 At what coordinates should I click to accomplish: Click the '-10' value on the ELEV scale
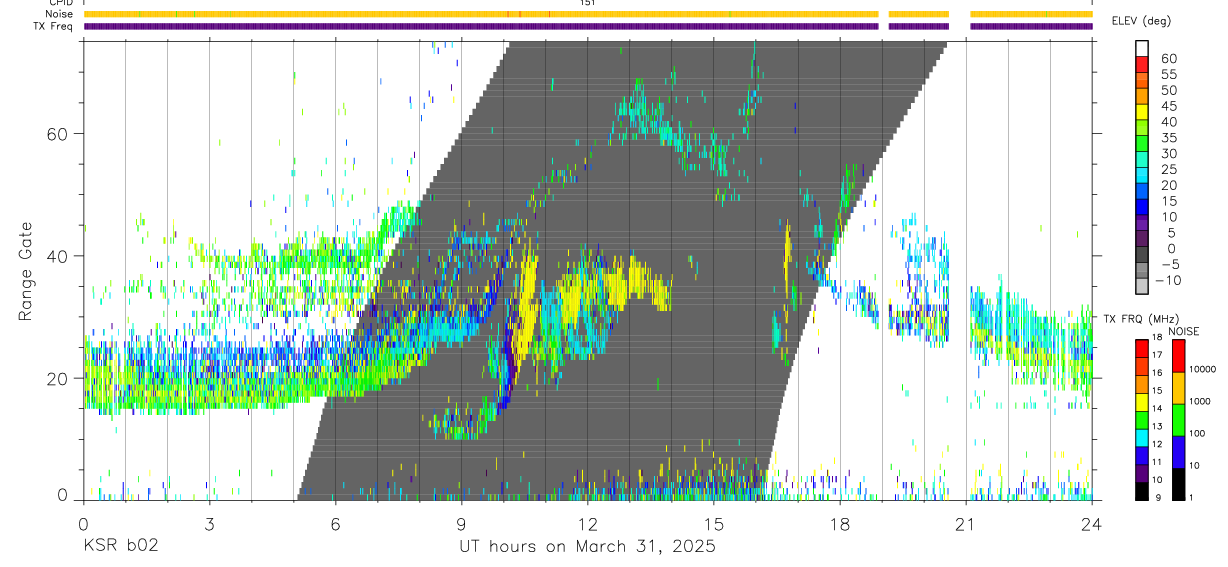1168,280
